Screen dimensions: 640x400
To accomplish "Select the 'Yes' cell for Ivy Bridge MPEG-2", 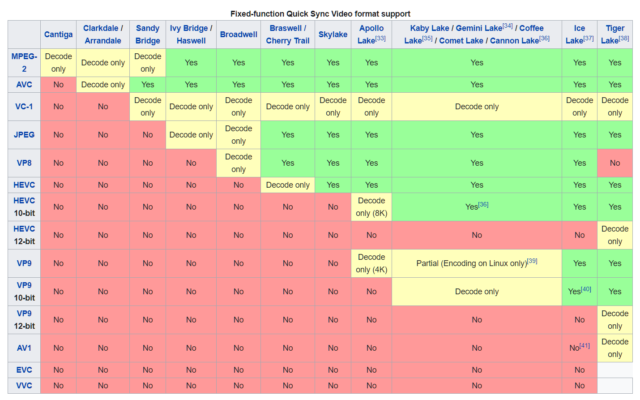I will pos(191,62).
